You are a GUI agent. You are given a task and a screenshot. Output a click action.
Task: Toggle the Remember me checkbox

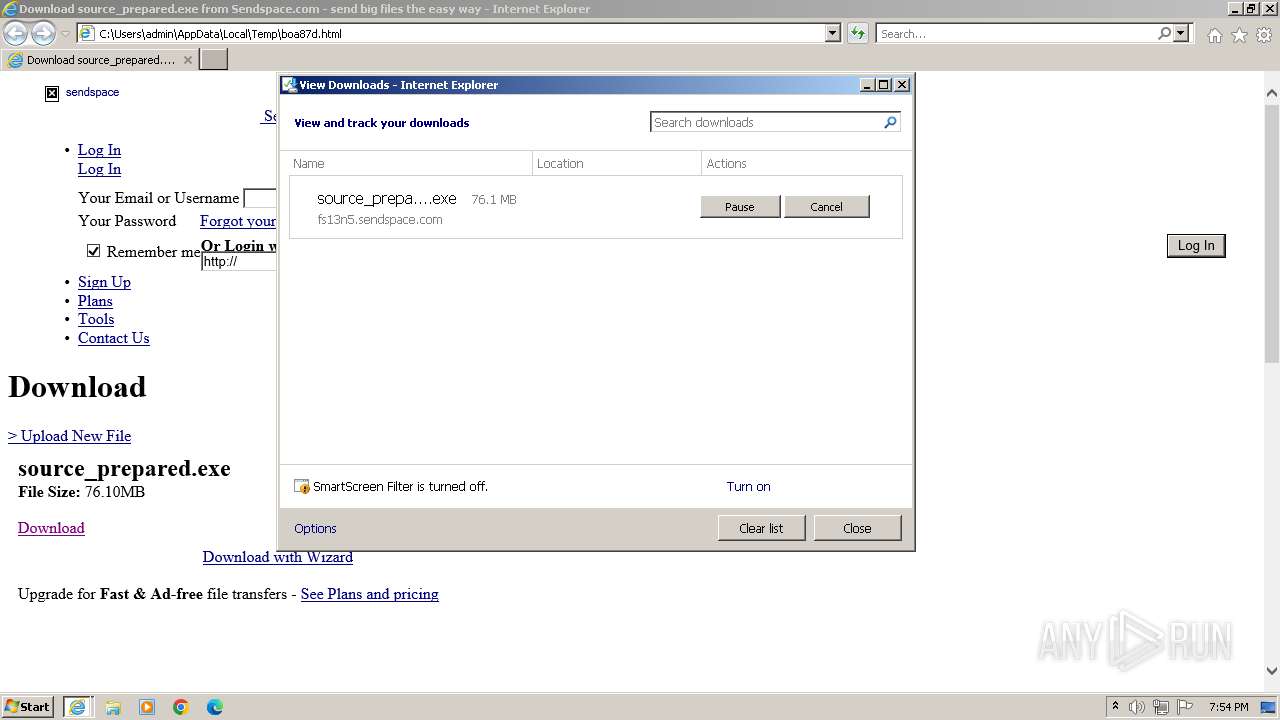tap(94, 251)
